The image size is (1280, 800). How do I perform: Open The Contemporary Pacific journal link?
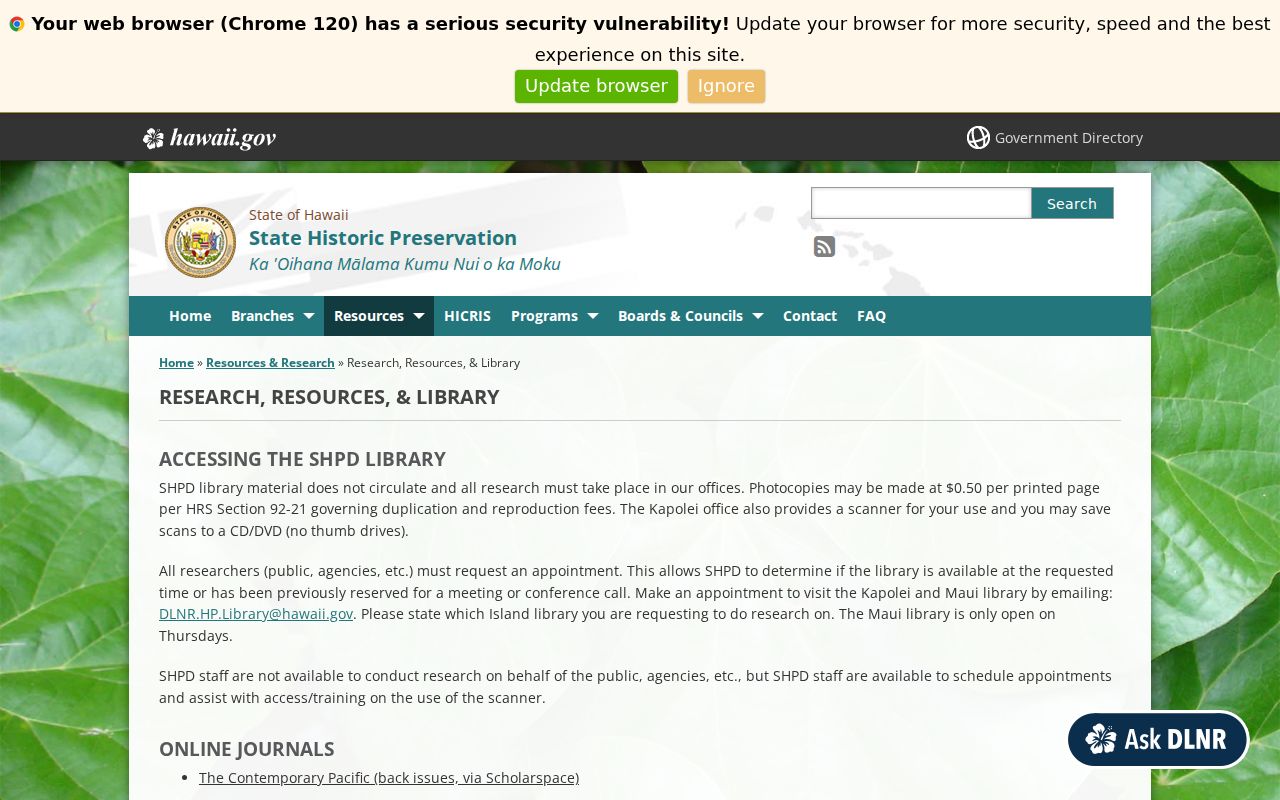[389, 778]
